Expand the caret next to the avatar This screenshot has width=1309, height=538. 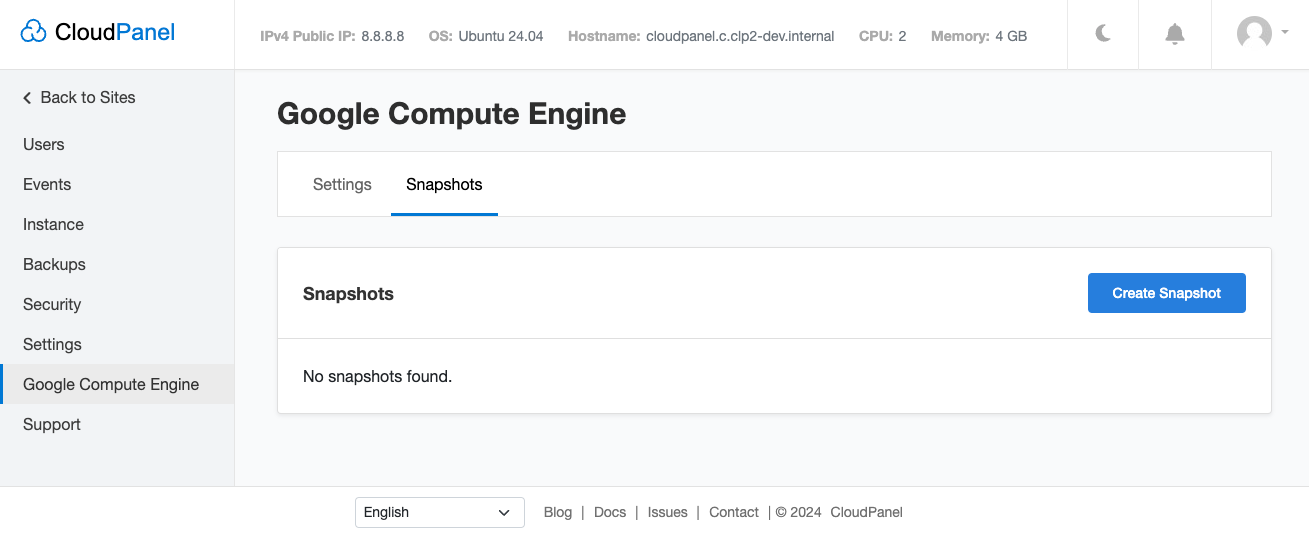[x=1284, y=33]
